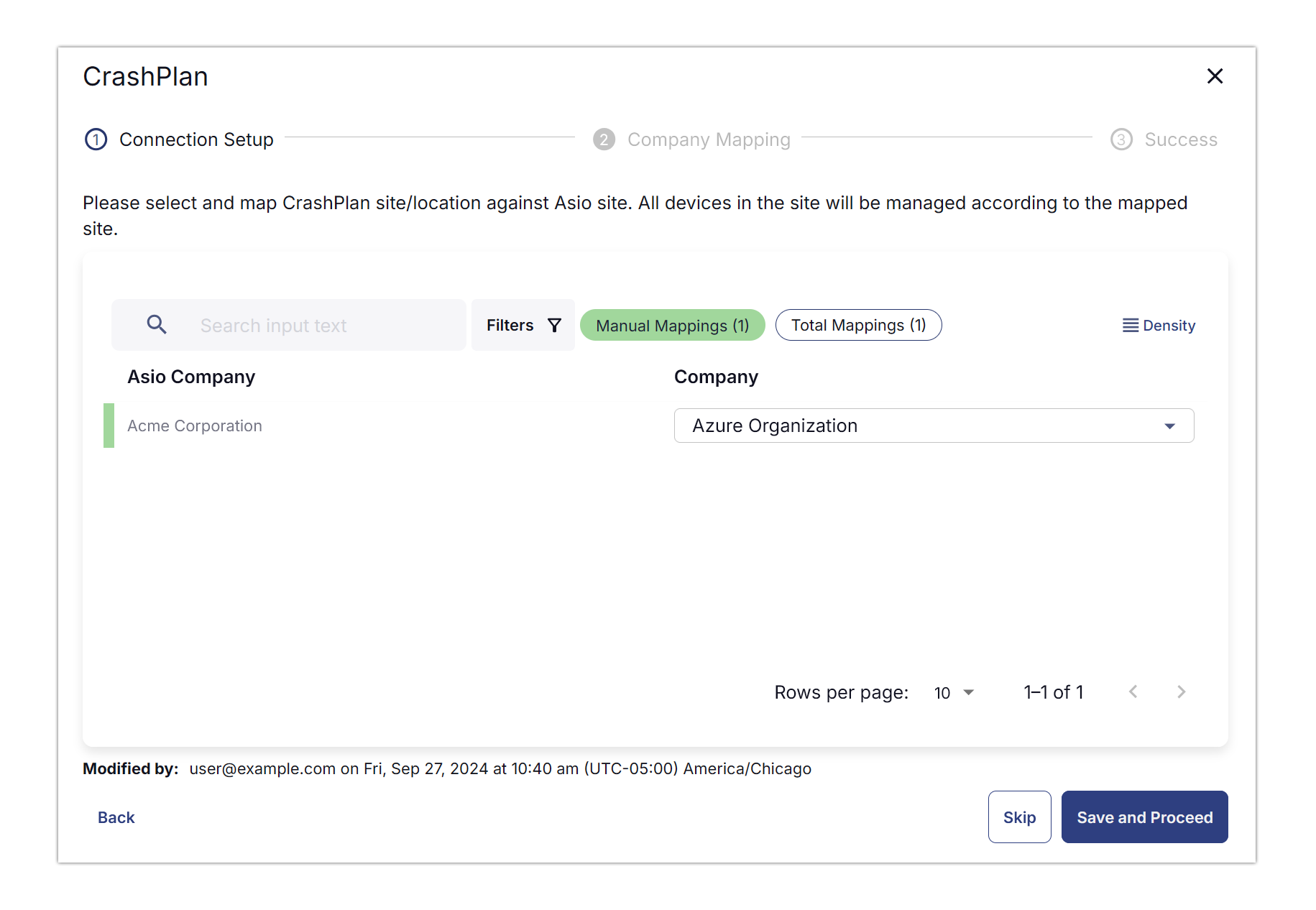This screenshot has width=1316, height=910.
Task: Click the Back link
Action: pyautogui.click(x=116, y=817)
